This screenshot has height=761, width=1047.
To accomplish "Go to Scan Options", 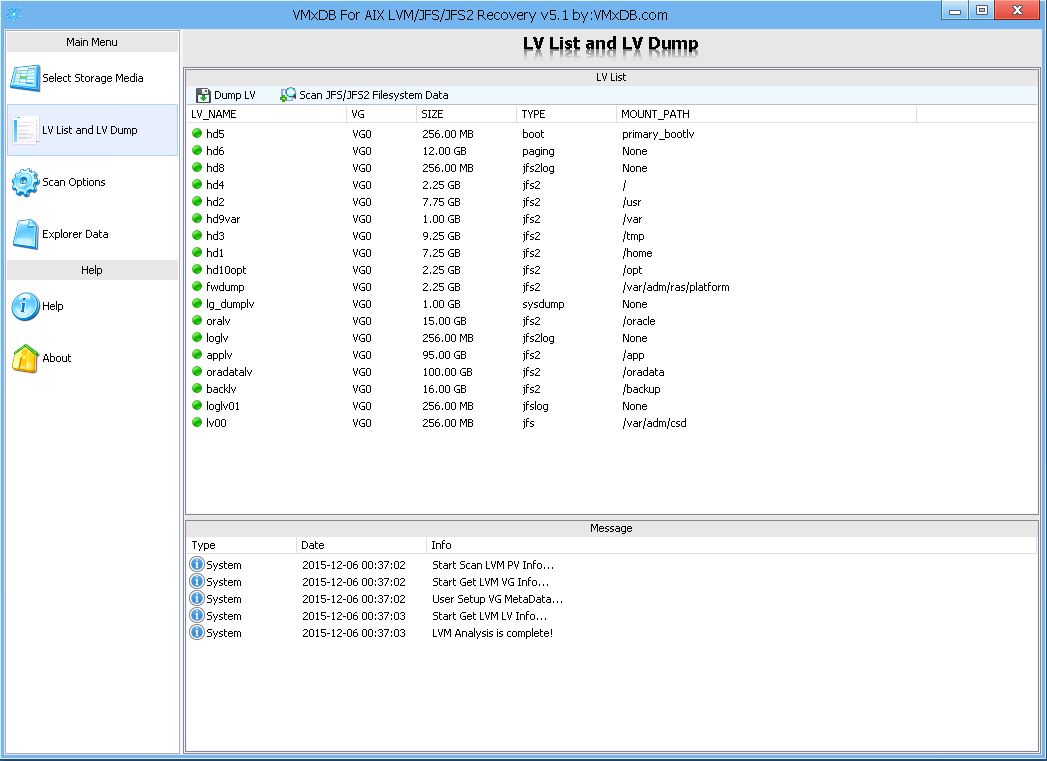I will click(x=93, y=182).
